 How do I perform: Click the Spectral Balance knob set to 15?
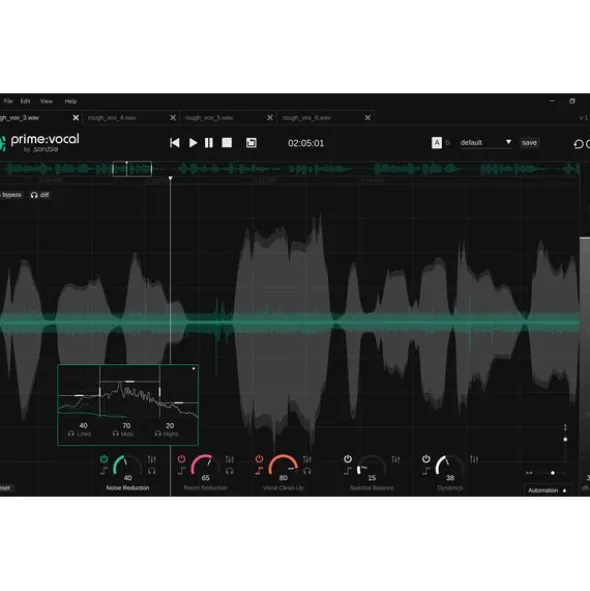point(371,466)
